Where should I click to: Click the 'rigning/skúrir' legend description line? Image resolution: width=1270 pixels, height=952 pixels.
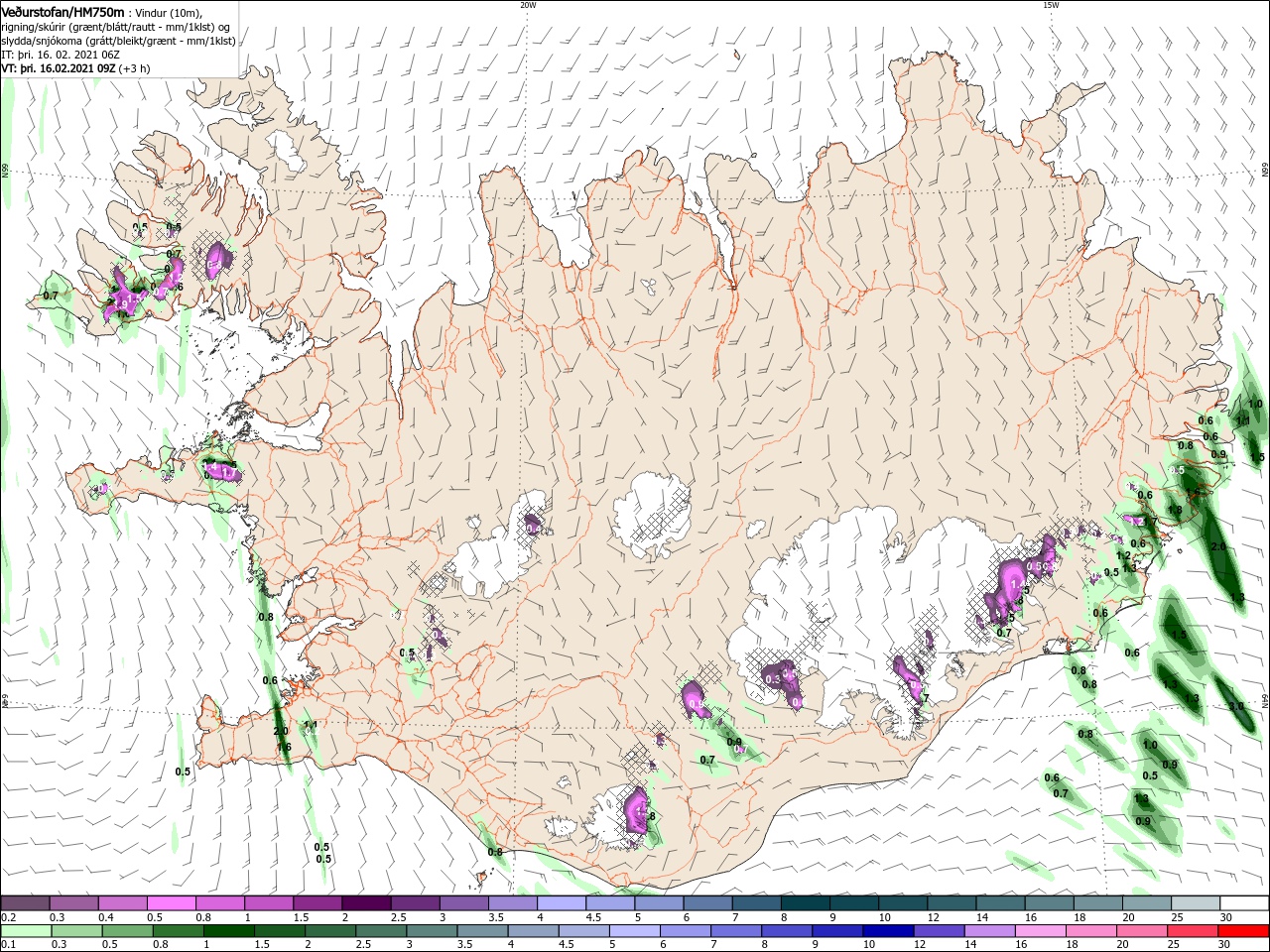116,26
